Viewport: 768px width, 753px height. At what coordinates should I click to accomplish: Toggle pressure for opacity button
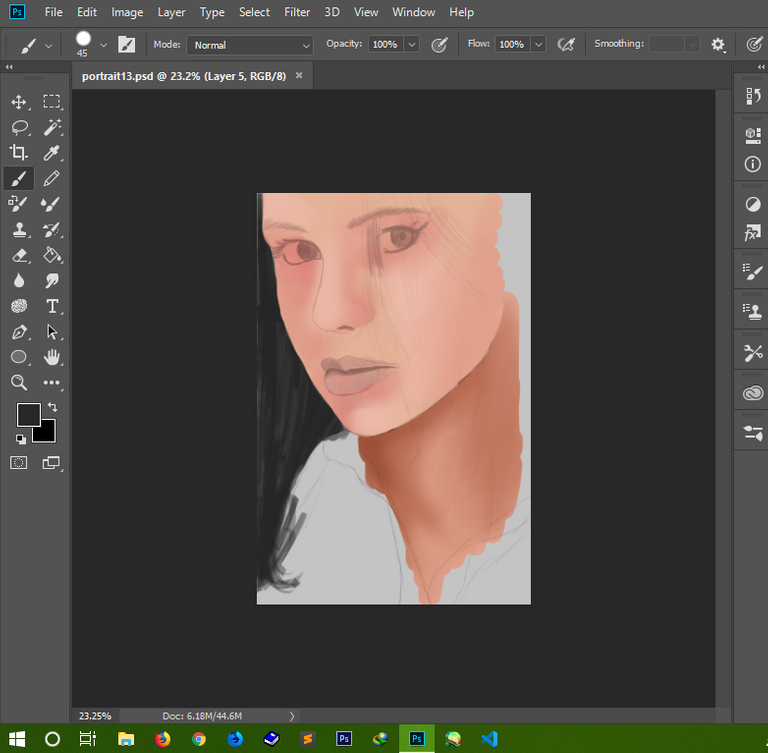[439, 45]
